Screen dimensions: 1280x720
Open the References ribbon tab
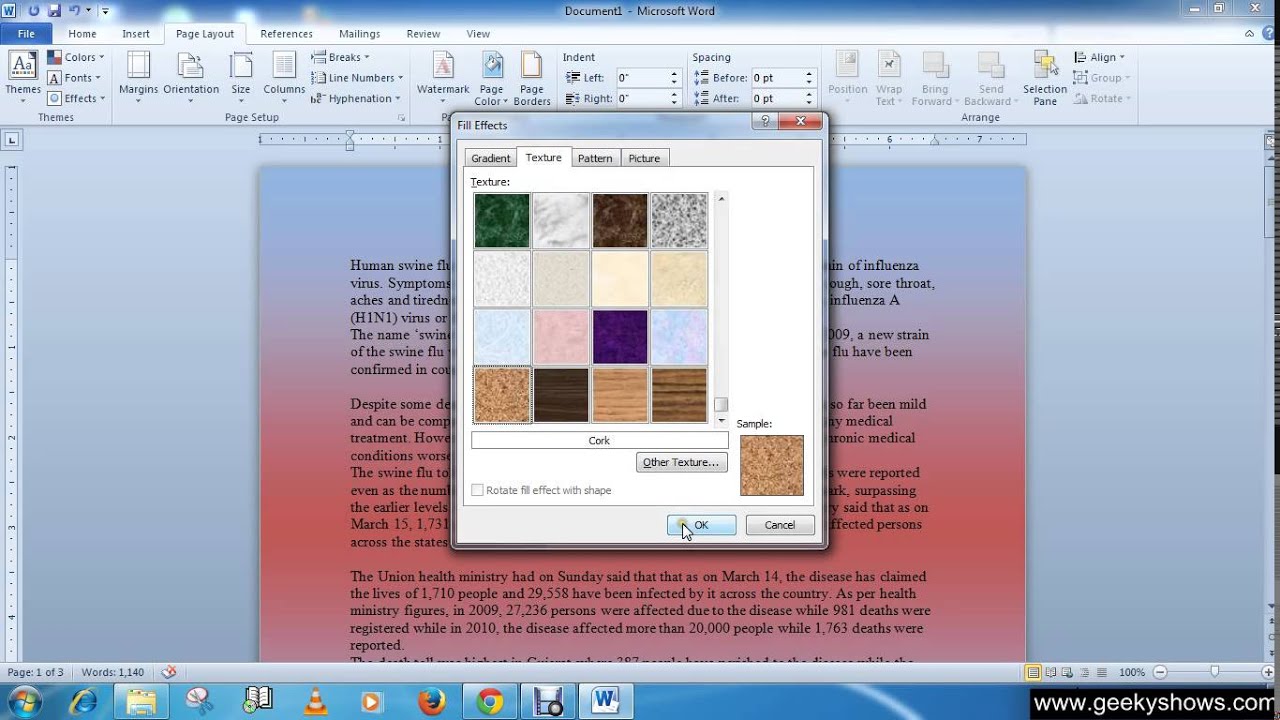pos(287,33)
